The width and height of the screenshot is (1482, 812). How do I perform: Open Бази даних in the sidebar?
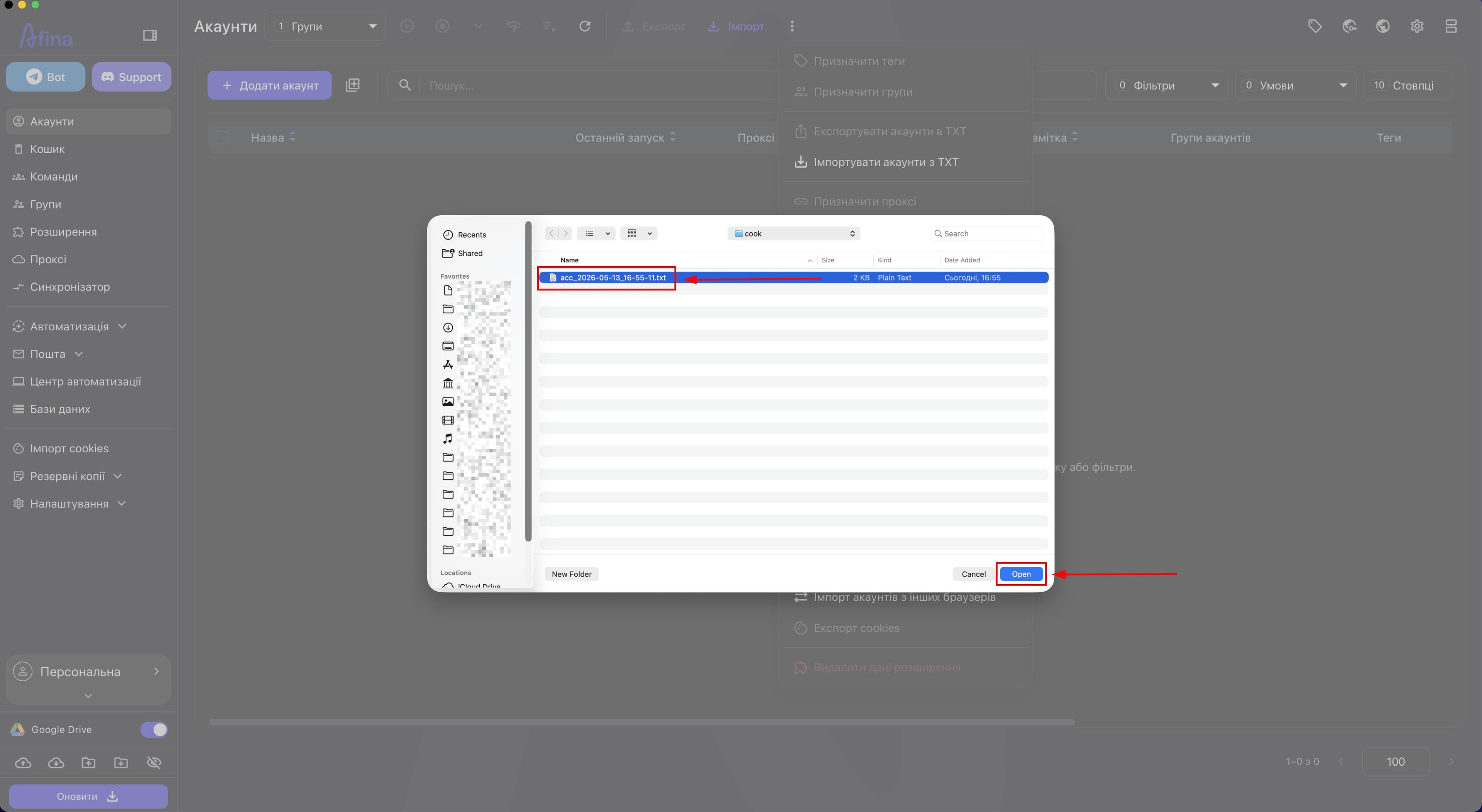coord(89,409)
